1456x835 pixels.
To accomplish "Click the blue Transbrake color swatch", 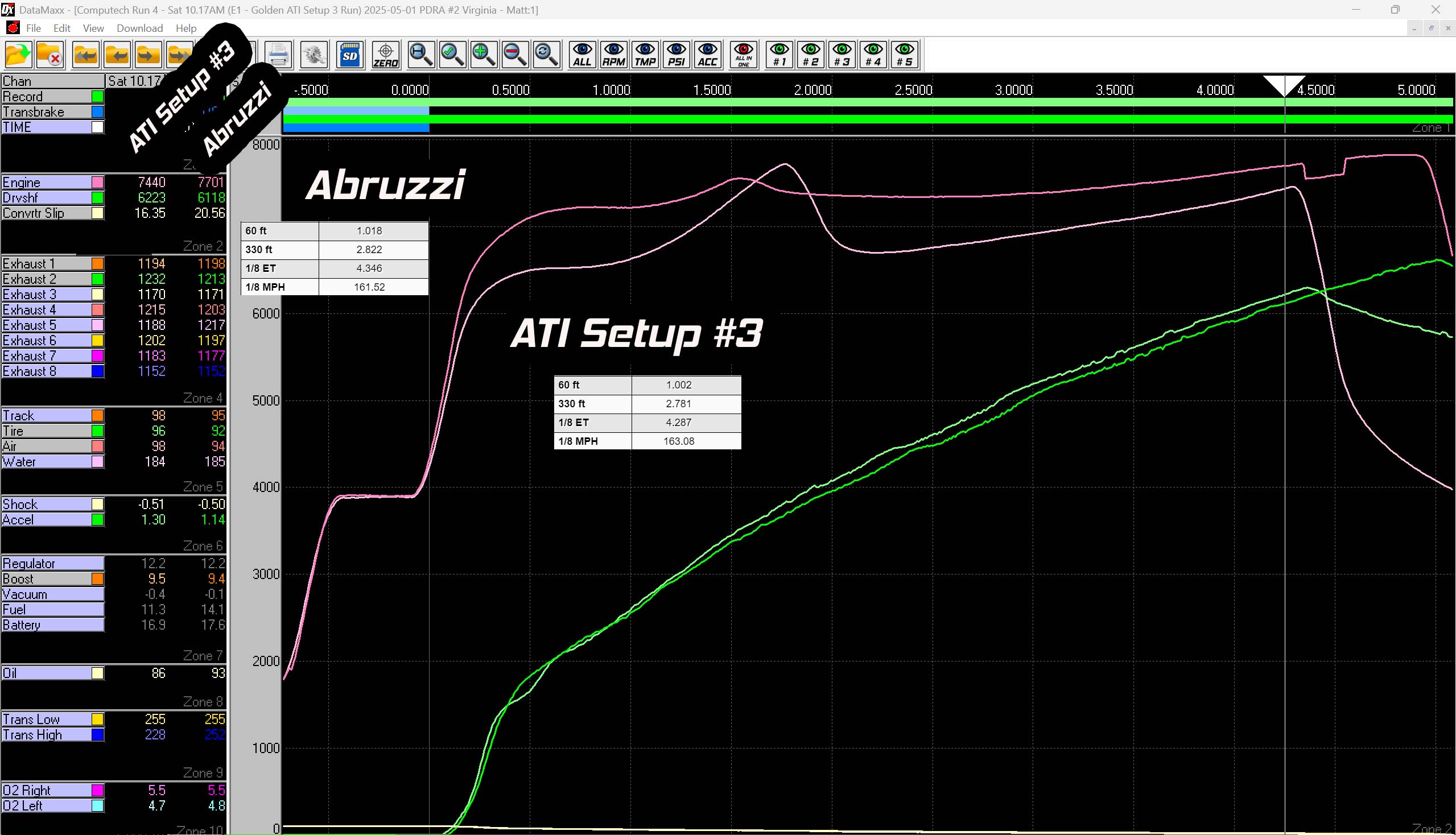I will coord(98,112).
